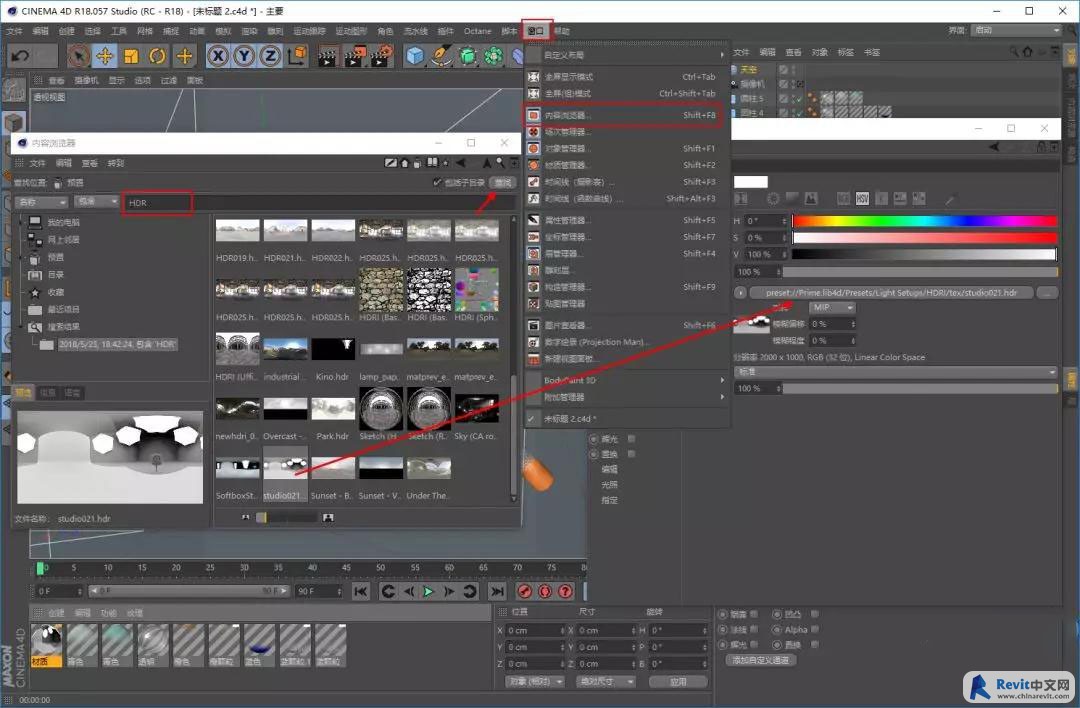Open size mode dropdown in coordinates
The width and height of the screenshot is (1080, 708).
[x=607, y=681]
